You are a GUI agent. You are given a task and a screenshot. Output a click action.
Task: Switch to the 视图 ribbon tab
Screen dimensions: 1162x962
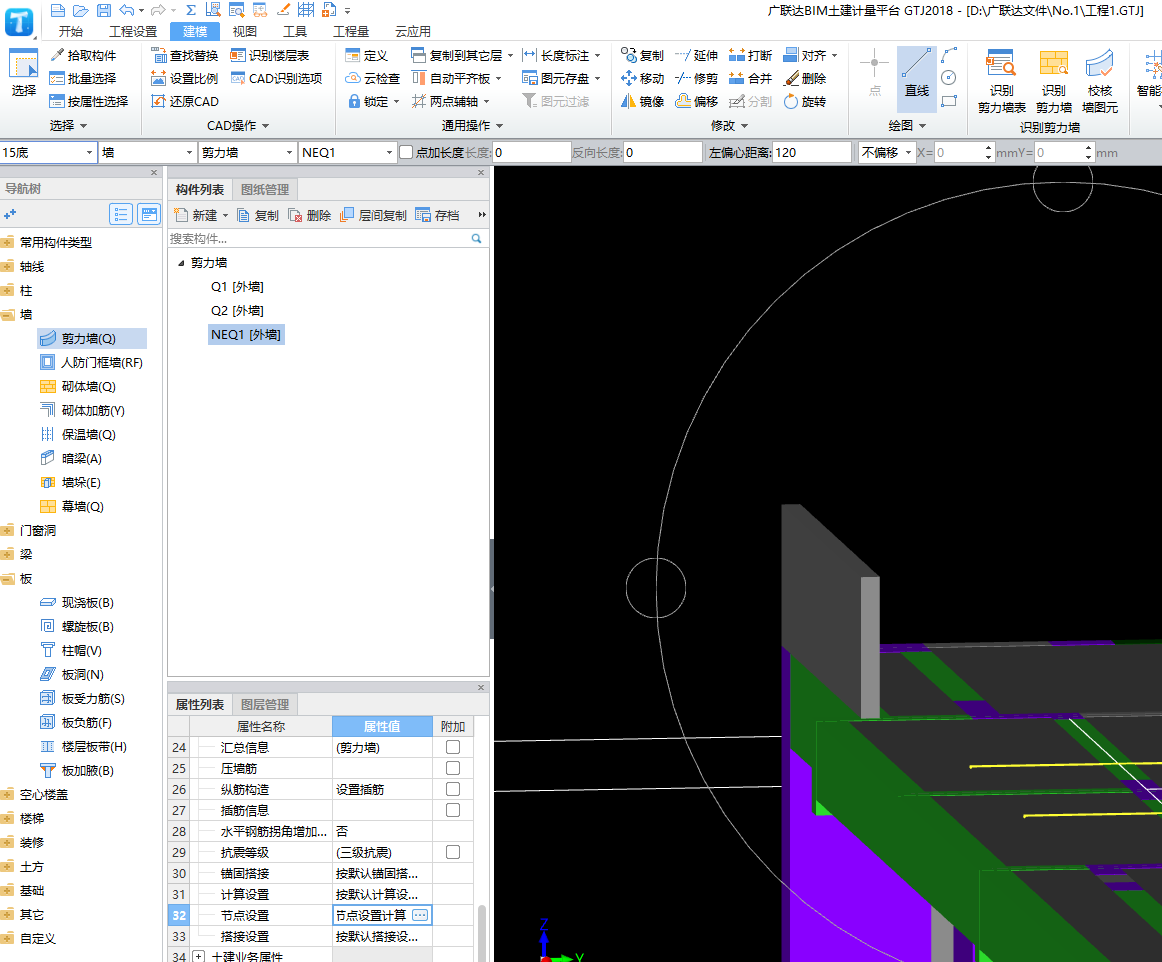pos(245,31)
